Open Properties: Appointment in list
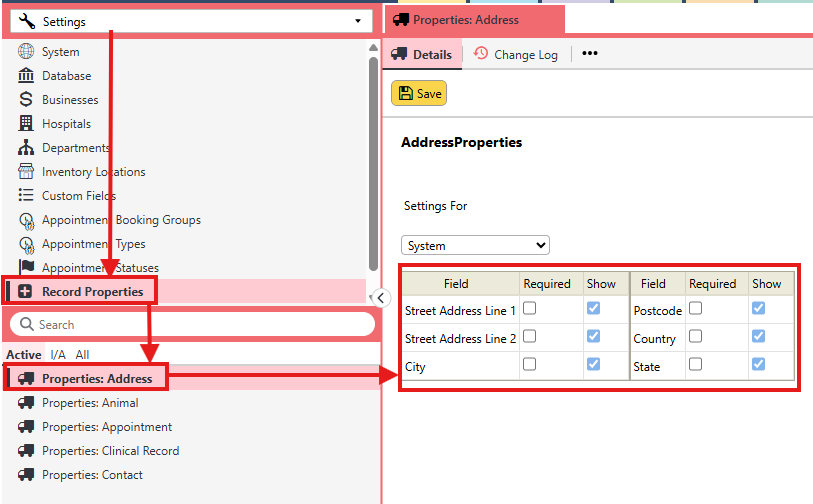The height and width of the screenshot is (504, 813). click(x=191, y=426)
